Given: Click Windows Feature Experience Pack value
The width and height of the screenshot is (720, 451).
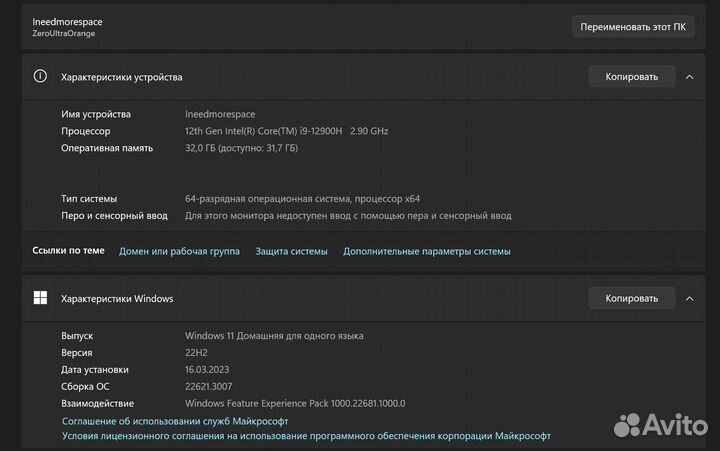Looking at the screenshot, I should (x=295, y=403).
